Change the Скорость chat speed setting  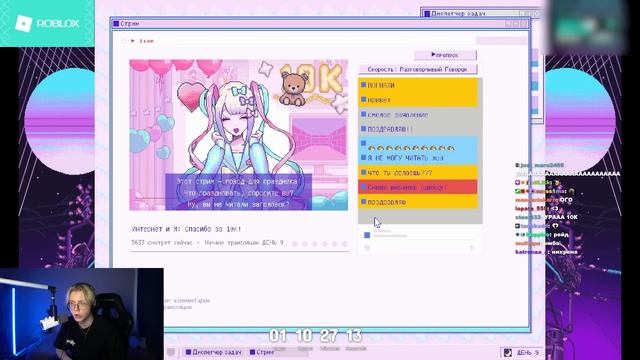(418, 69)
